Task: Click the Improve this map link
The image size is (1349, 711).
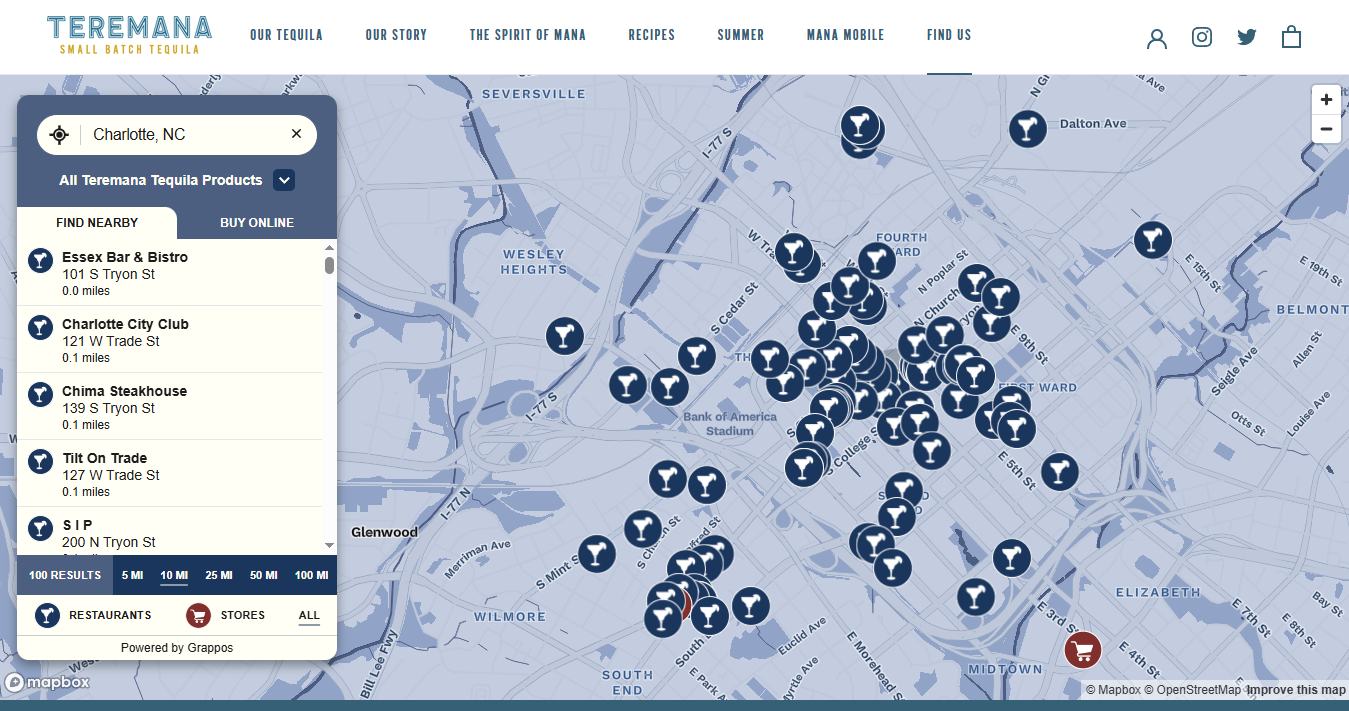Action: coord(1296,690)
